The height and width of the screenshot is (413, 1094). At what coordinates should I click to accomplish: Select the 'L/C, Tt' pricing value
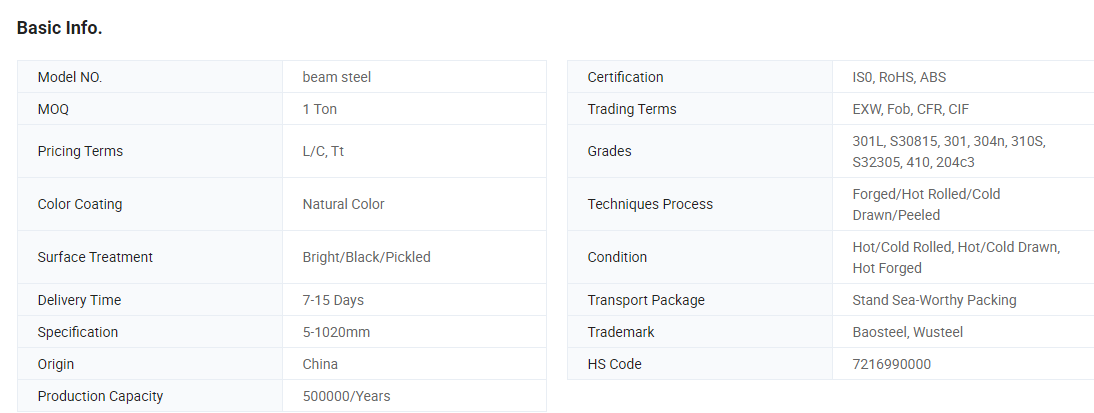pyautogui.click(x=323, y=151)
